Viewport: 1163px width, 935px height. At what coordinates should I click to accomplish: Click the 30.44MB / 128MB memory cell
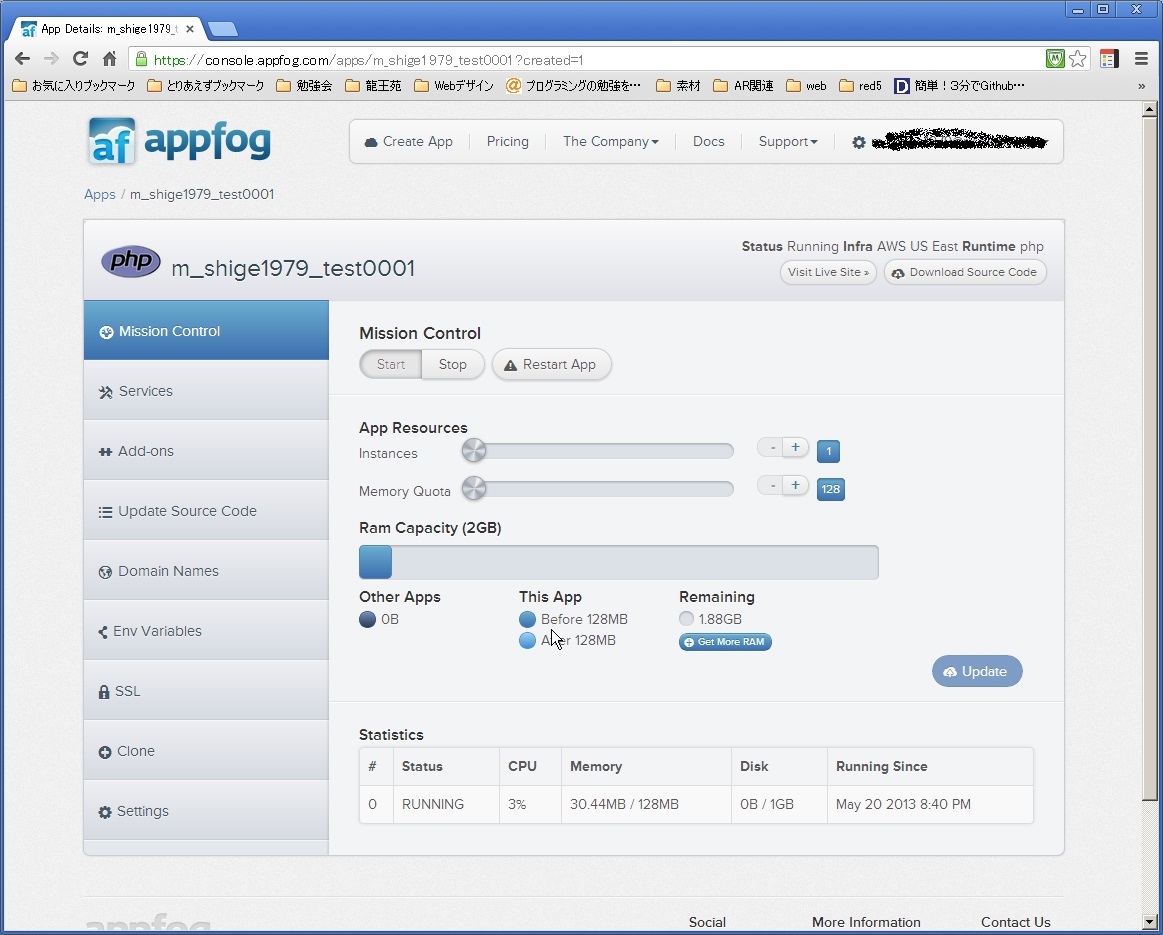[646, 804]
